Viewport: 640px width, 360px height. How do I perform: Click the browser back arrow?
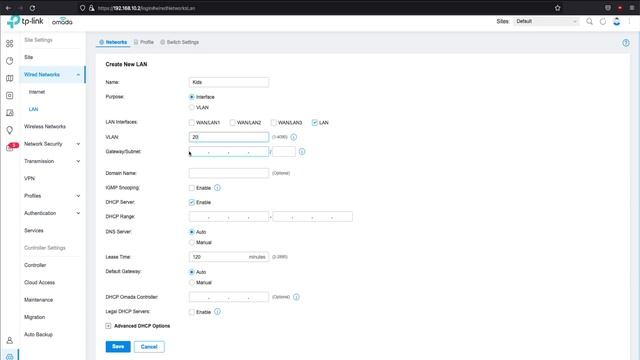(x=8, y=8)
